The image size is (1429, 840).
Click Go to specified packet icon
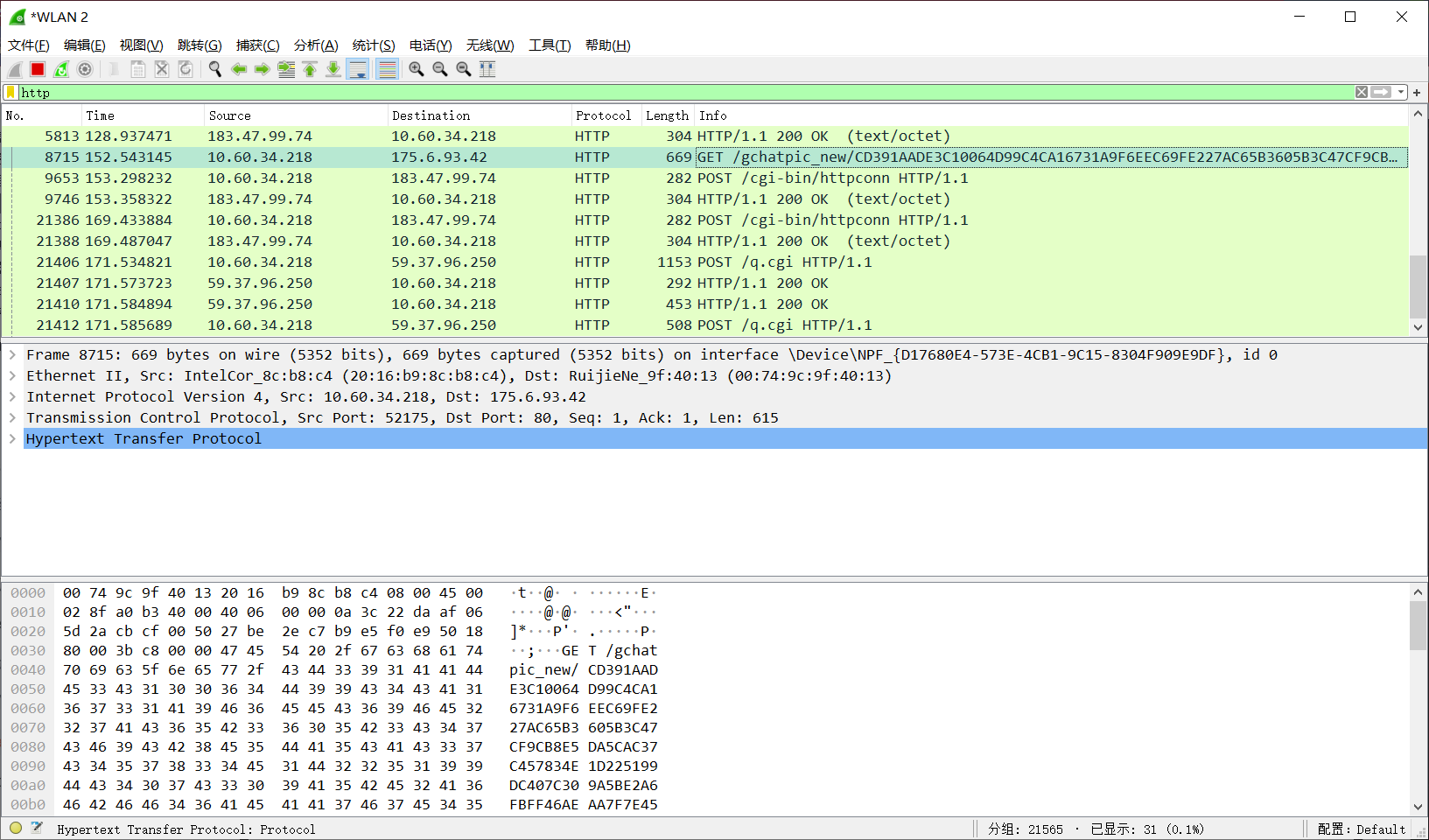point(286,69)
